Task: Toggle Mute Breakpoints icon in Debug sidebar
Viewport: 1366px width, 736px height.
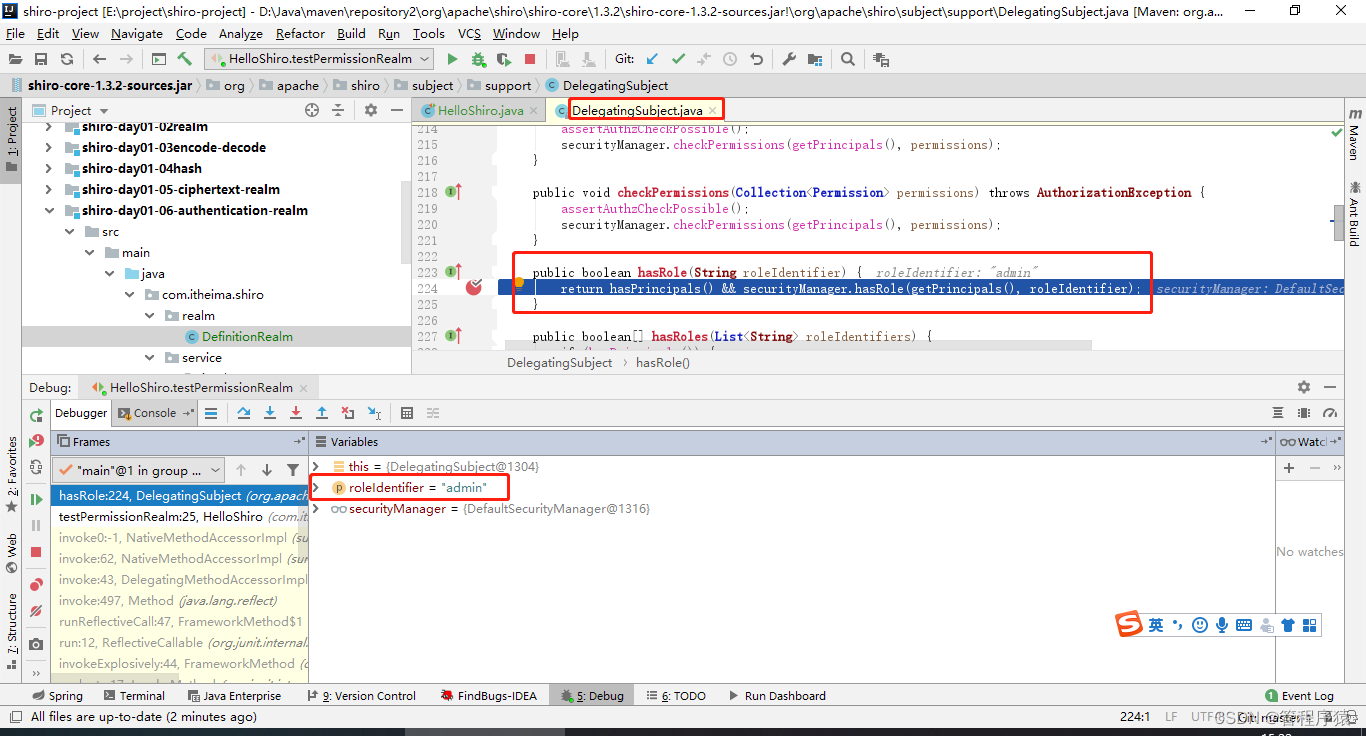Action: pyautogui.click(x=37, y=610)
